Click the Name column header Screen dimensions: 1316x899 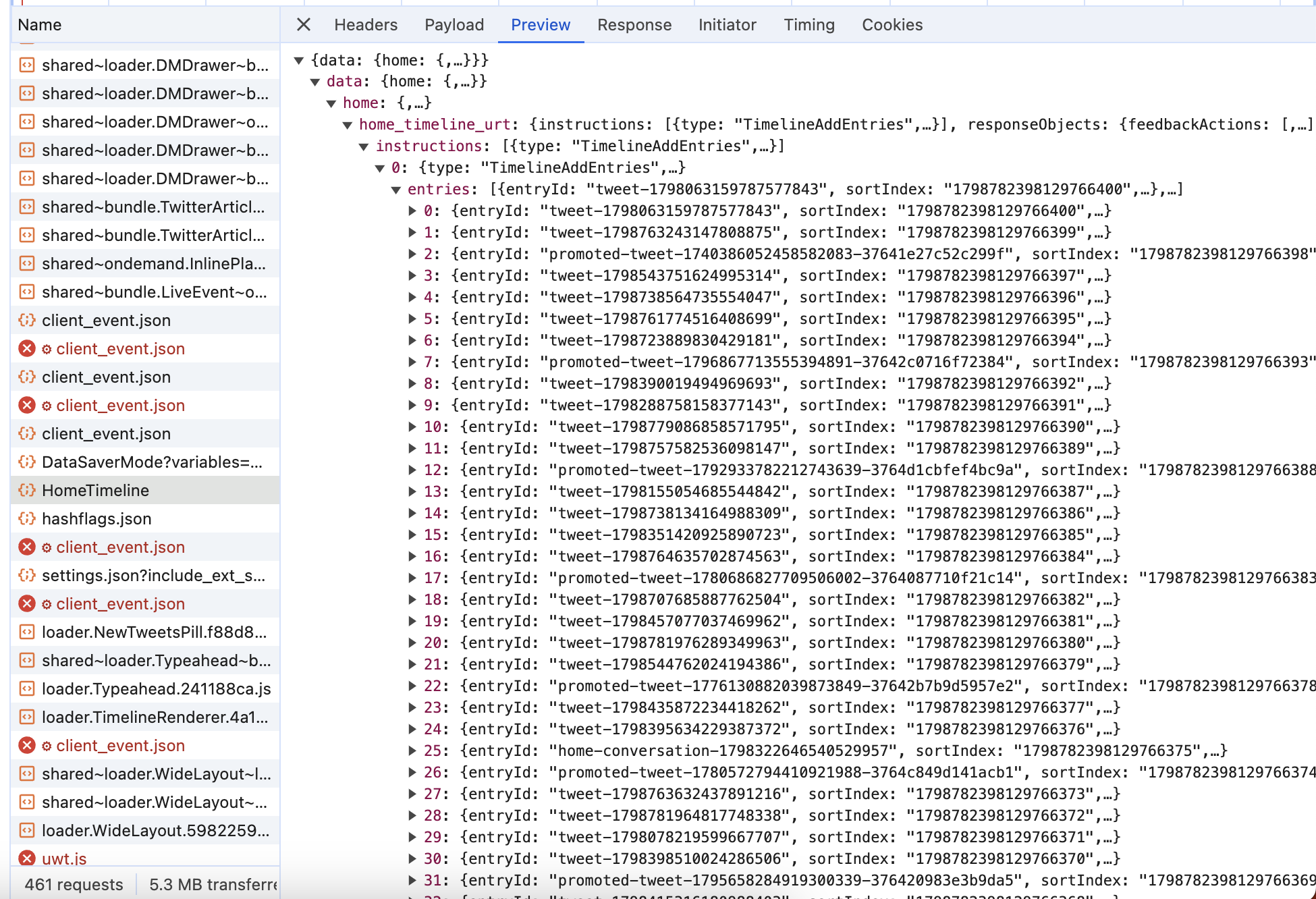pyautogui.click(x=40, y=25)
